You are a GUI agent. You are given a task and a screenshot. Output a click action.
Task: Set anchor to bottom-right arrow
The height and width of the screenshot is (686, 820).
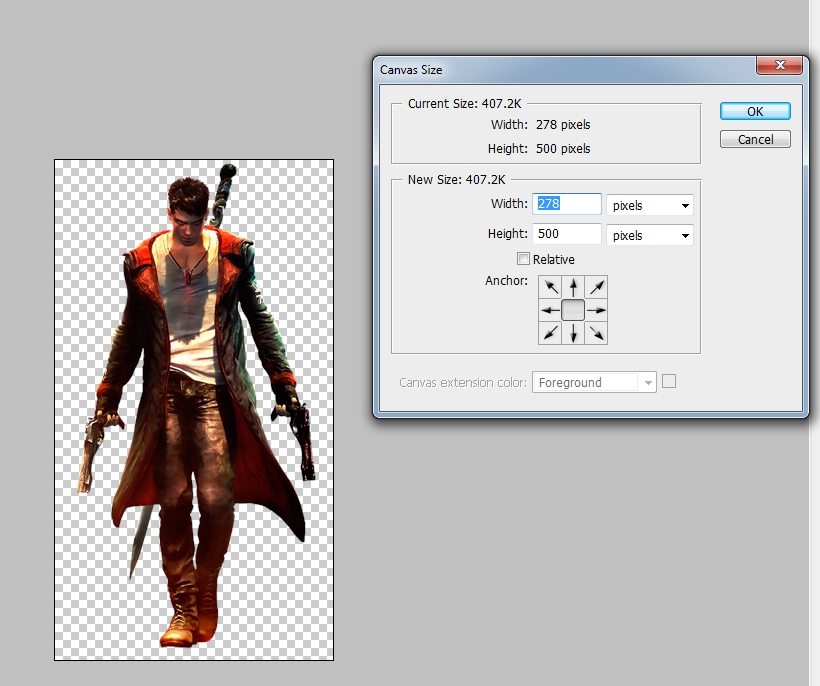tap(596, 333)
